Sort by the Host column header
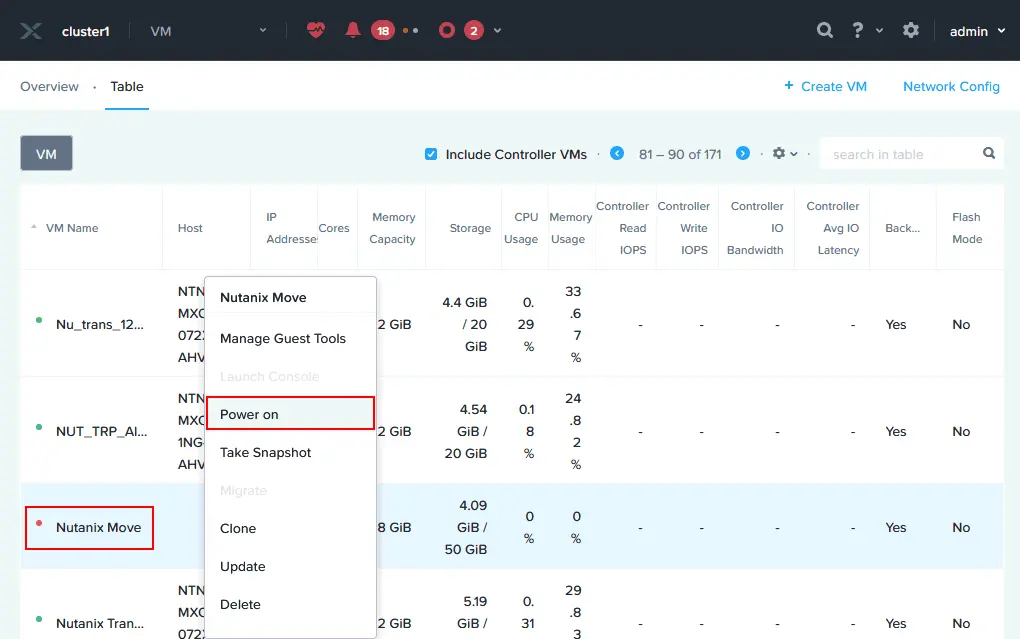Screen dimensions: 1020x639 [x=190, y=228]
